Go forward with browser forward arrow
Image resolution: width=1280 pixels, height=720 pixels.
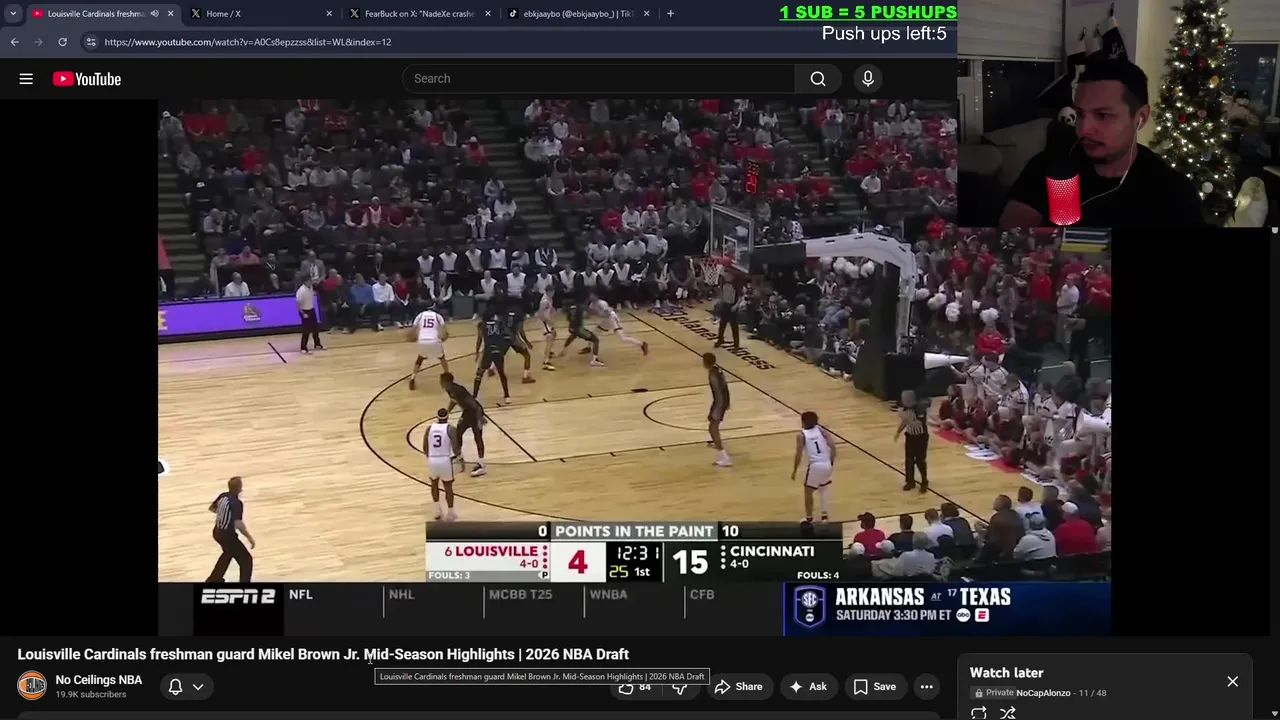38,42
